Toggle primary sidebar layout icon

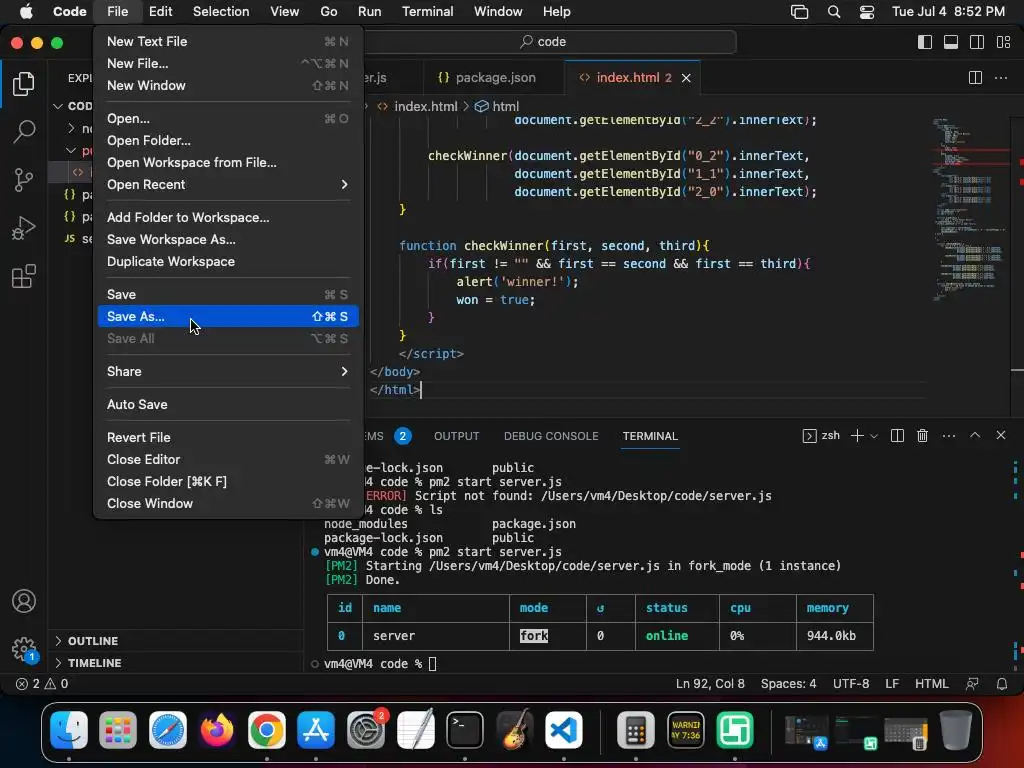pyautogui.click(x=925, y=42)
